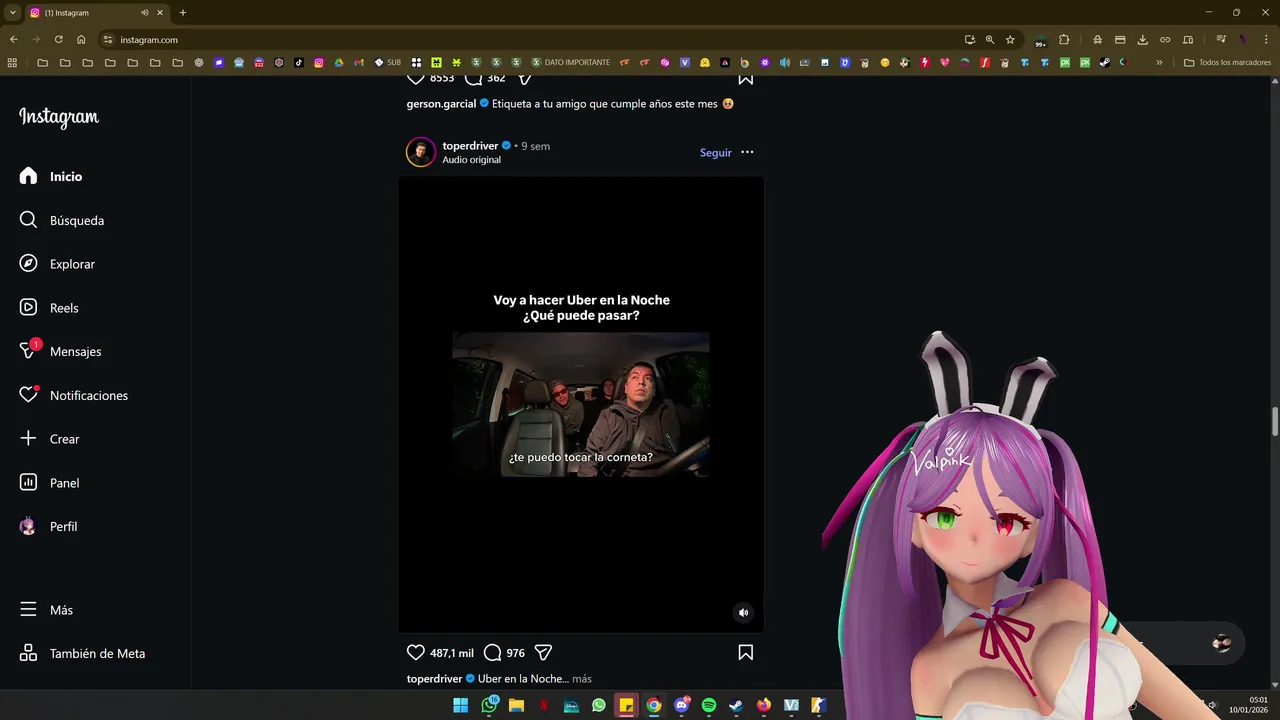This screenshot has width=1280, height=720.
Task: Open Discord from the taskbar
Action: tap(682, 705)
